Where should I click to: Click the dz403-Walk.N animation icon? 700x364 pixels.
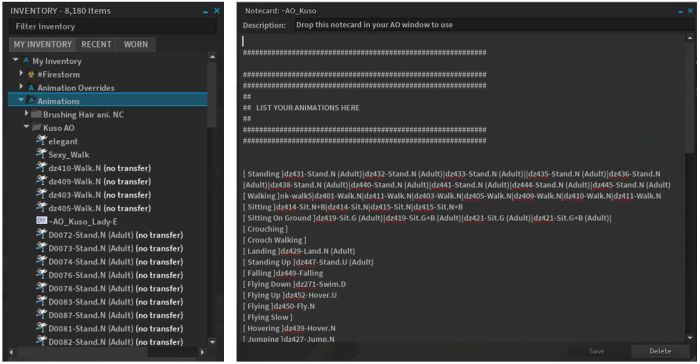click(x=41, y=194)
